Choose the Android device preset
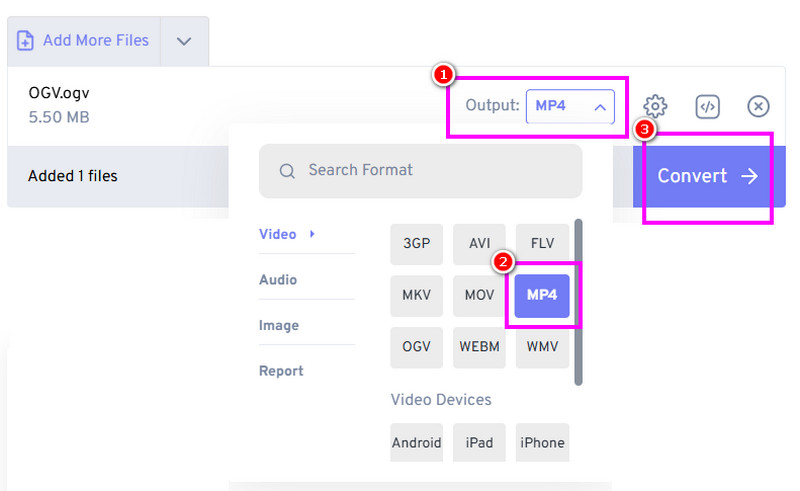The width and height of the screenshot is (800, 491). coord(416,442)
